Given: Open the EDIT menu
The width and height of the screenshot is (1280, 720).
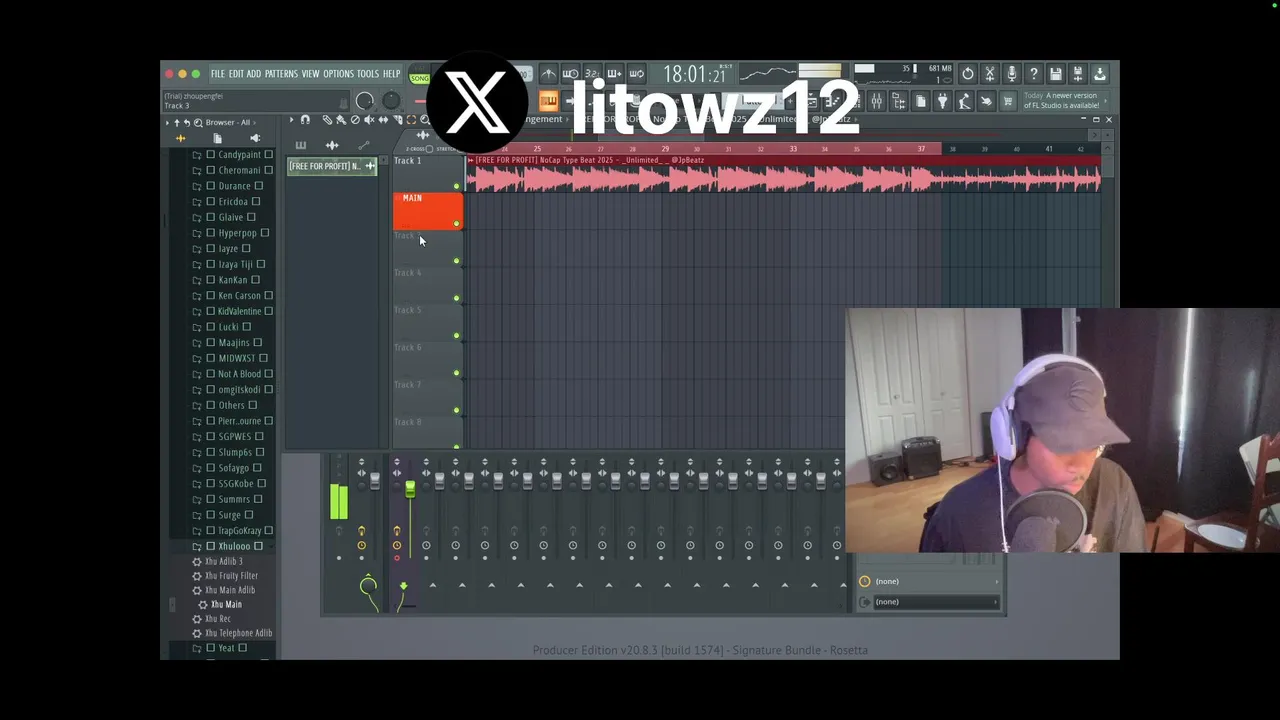Looking at the screenshot, I should [x=236, y=74].
